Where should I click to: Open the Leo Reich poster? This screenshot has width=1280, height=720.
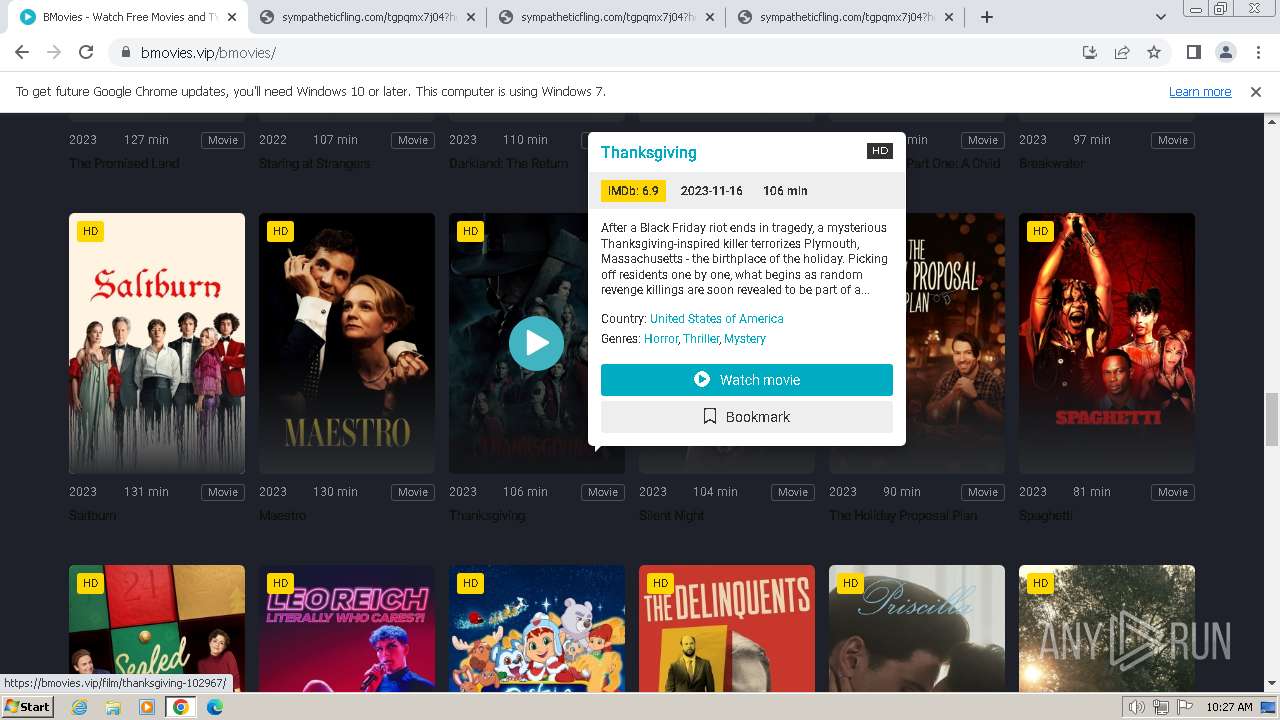(x=347, y=629)
